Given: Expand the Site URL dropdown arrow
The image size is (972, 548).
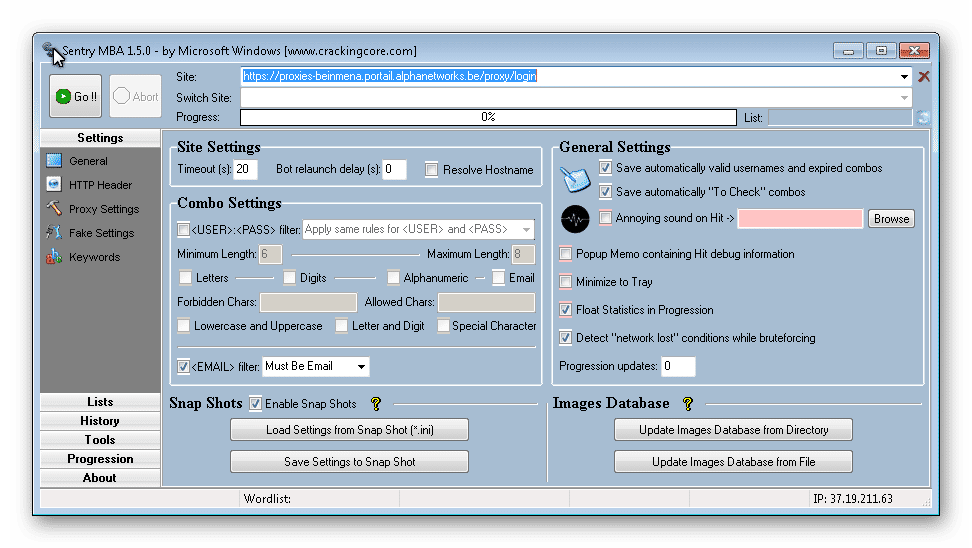Looking at the screenshot, I should click(904, 77).
